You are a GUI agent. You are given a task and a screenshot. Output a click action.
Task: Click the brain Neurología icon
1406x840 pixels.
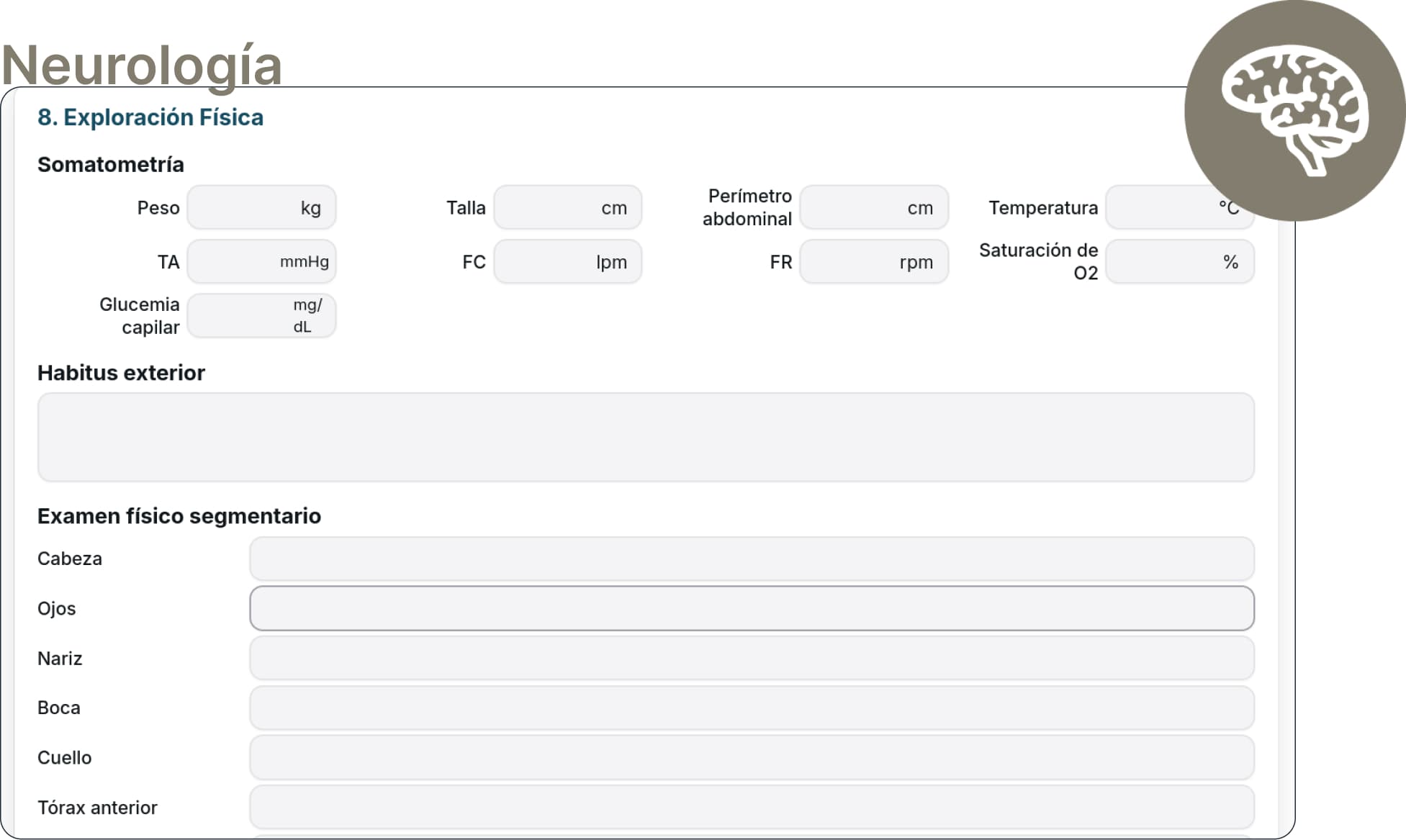(x=1294, y=110)
